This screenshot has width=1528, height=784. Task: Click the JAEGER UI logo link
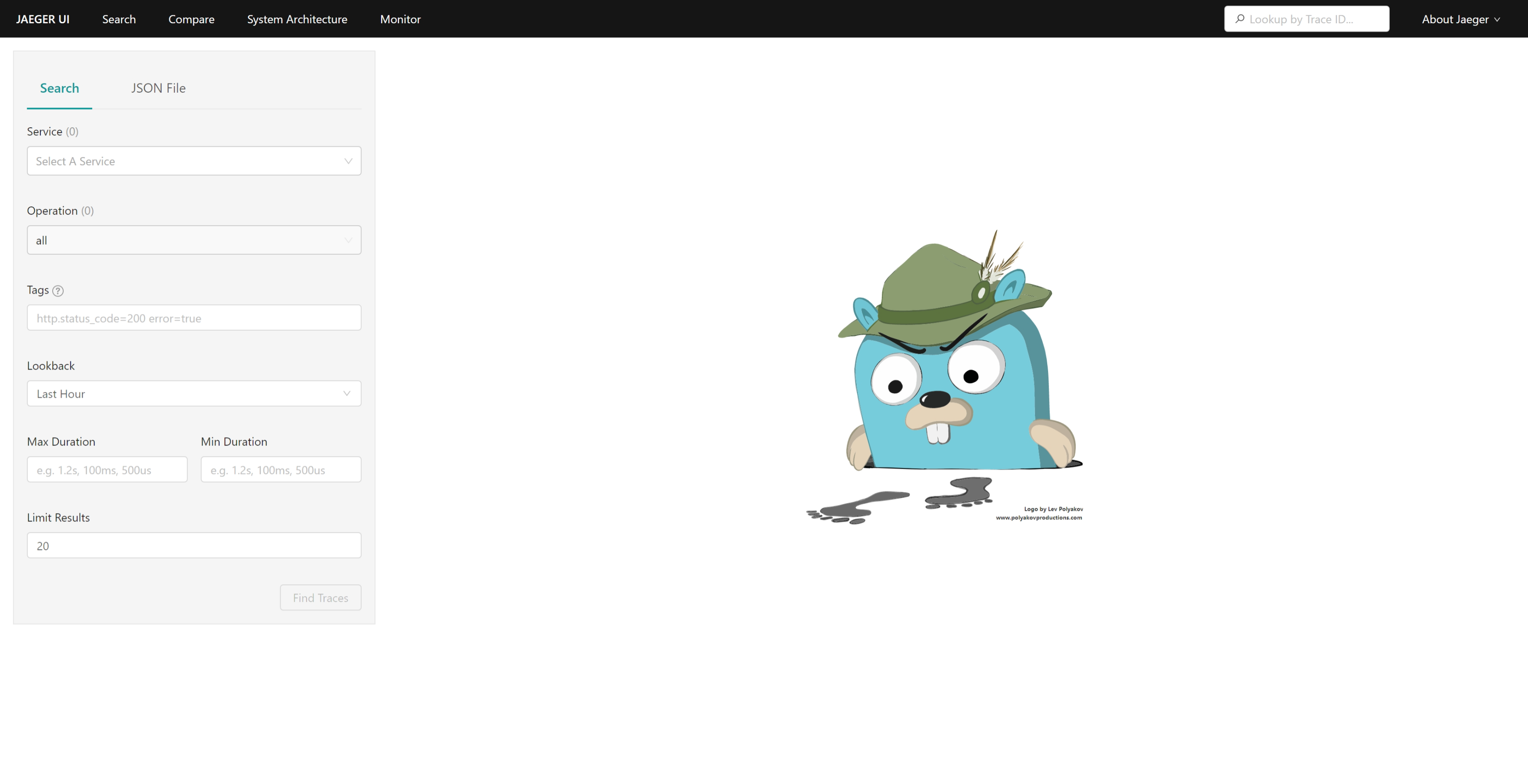coord(43,19)
